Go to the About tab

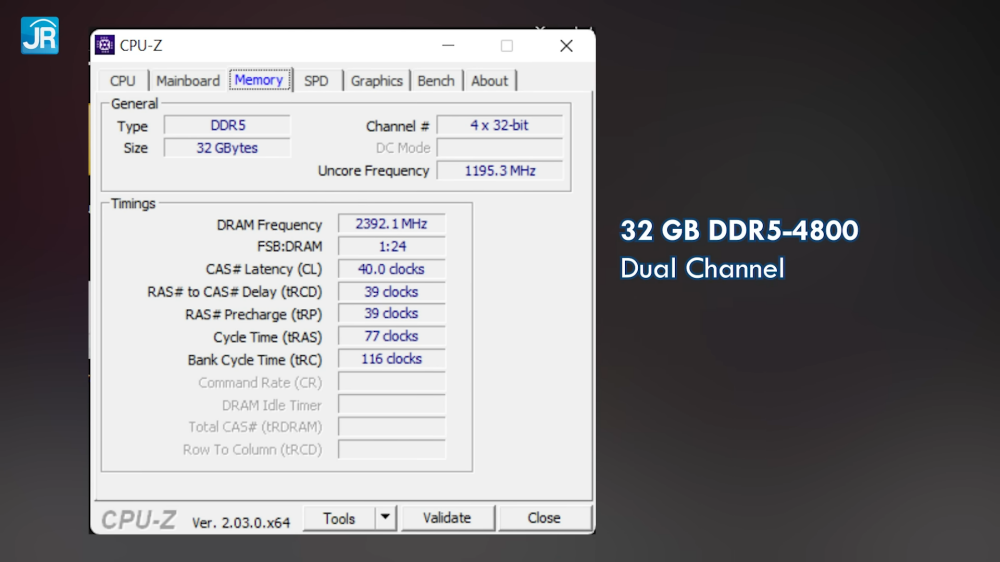(x=490, y=81)
